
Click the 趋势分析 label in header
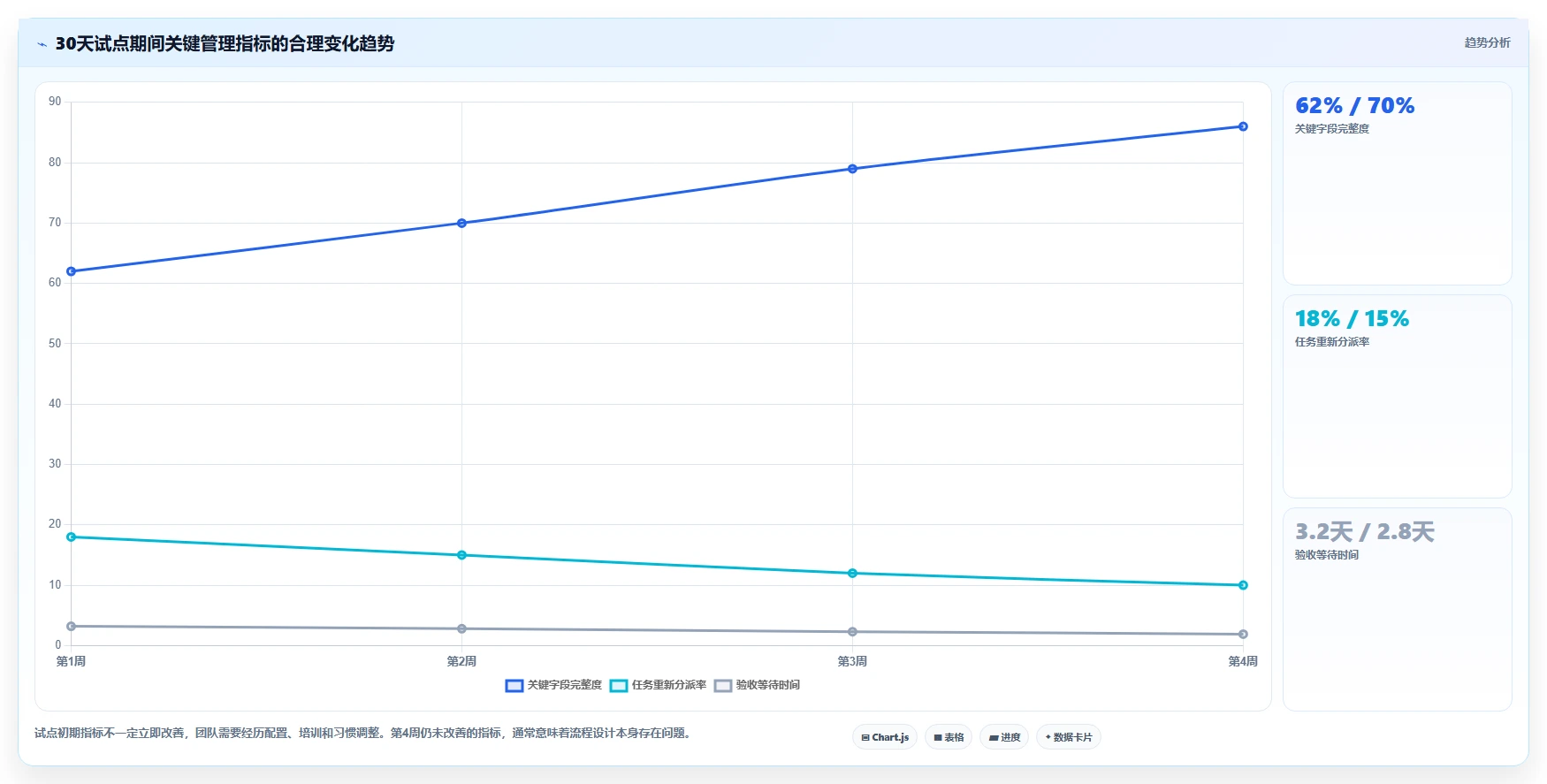(1487, 42)
